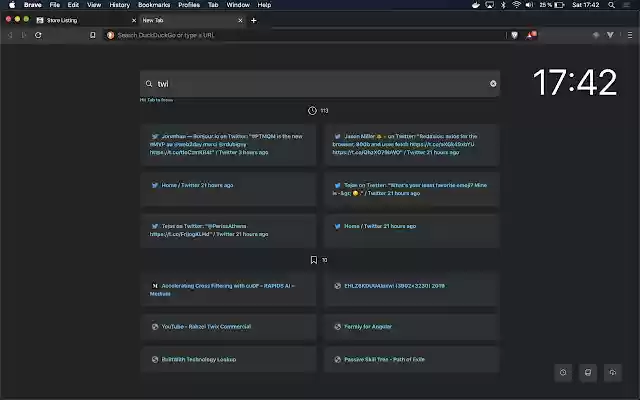Image resolution: width=640 pixels, height=400 pixels.
Task: Open 'BuiltWith Technology Lookup' bookmark
Action: [x=228, y=359]
